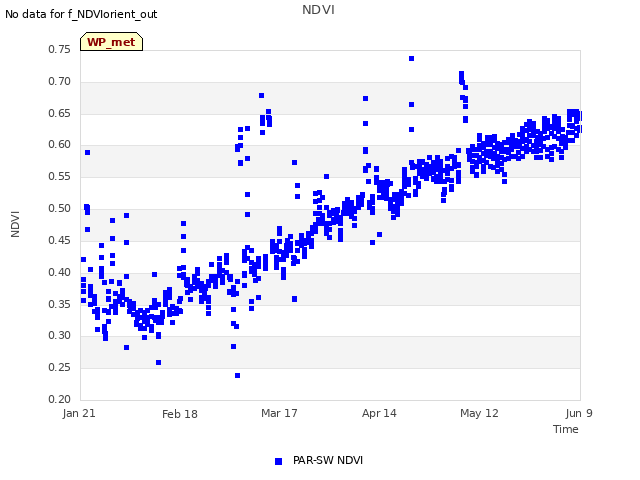Click the 0.75 y-axis tick label

[x=60, y=49]
